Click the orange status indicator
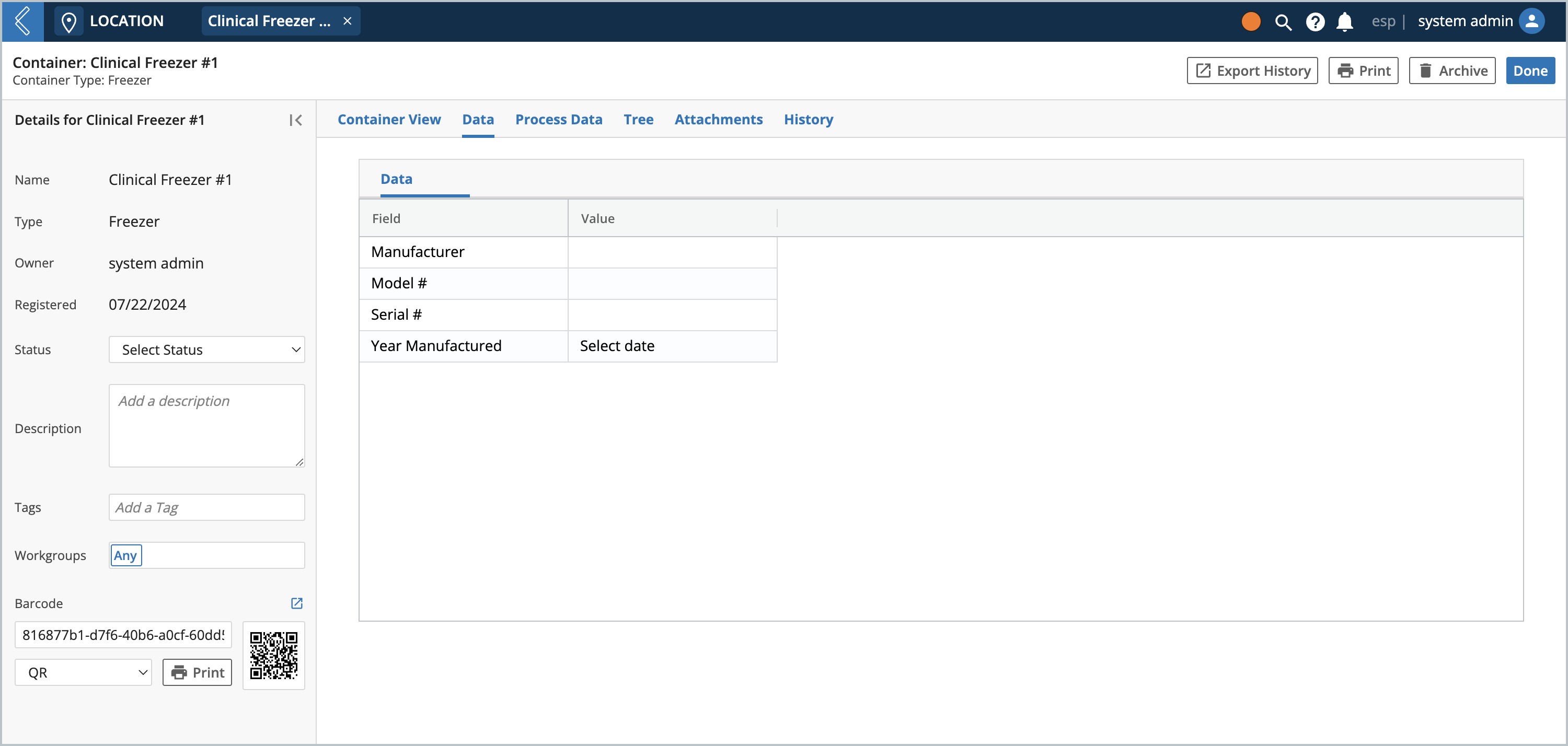The width and height of the screenshot is (1568, 746). pos(1250,21)
